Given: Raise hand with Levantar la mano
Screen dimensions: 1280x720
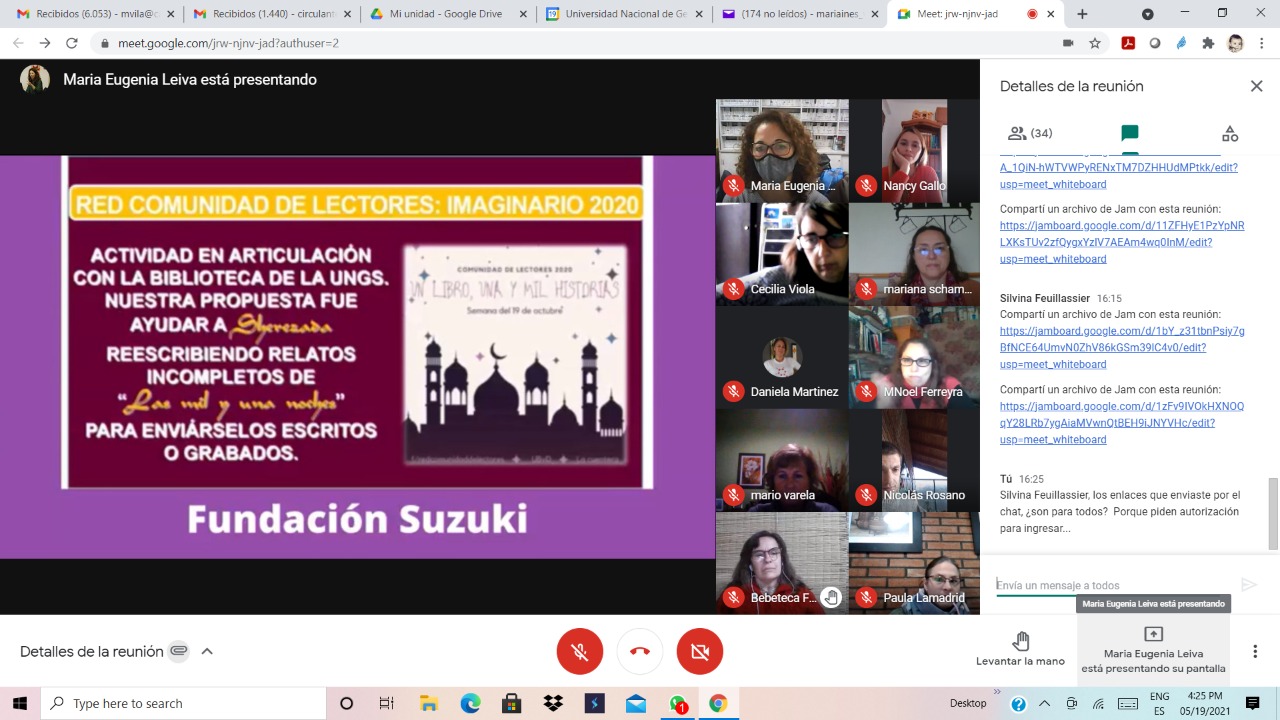Looking at the screenshot, I should point(1020,649).
